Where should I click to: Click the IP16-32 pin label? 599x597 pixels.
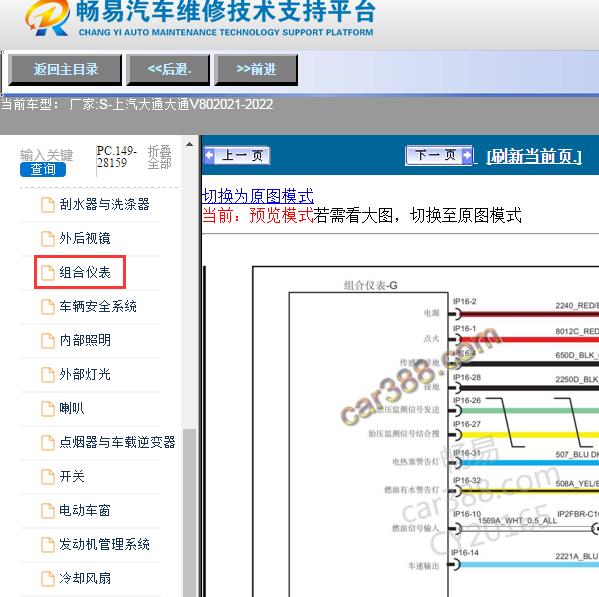[467, 481]
